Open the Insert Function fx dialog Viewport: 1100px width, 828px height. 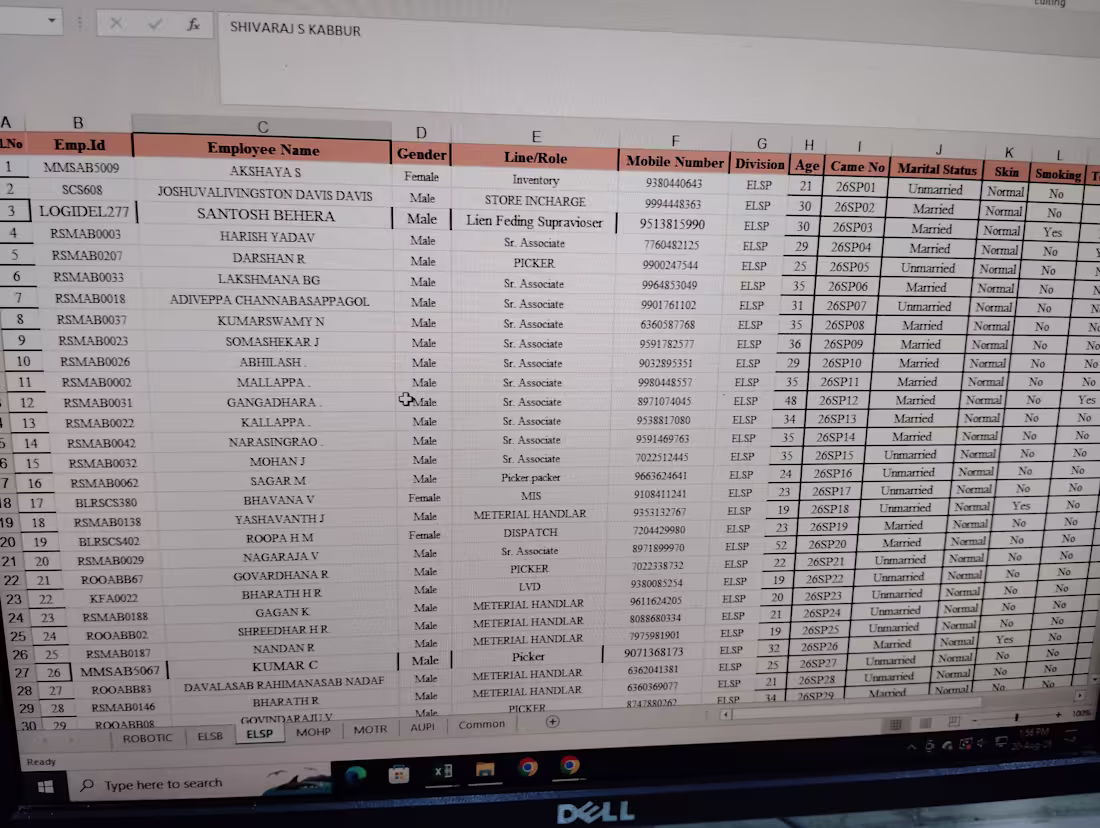pyautogui.click(x=193, y=25)
